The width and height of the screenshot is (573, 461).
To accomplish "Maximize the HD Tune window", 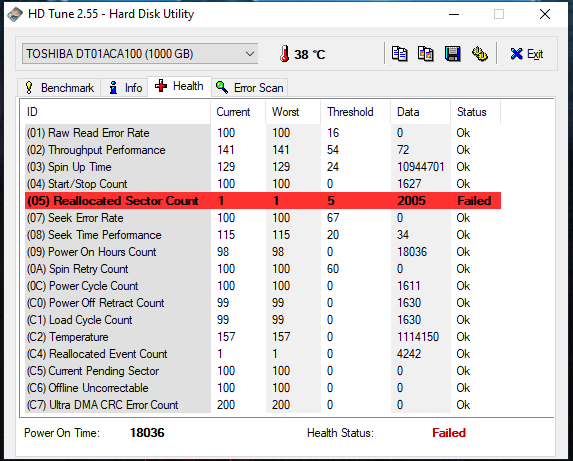I will 499,14.
